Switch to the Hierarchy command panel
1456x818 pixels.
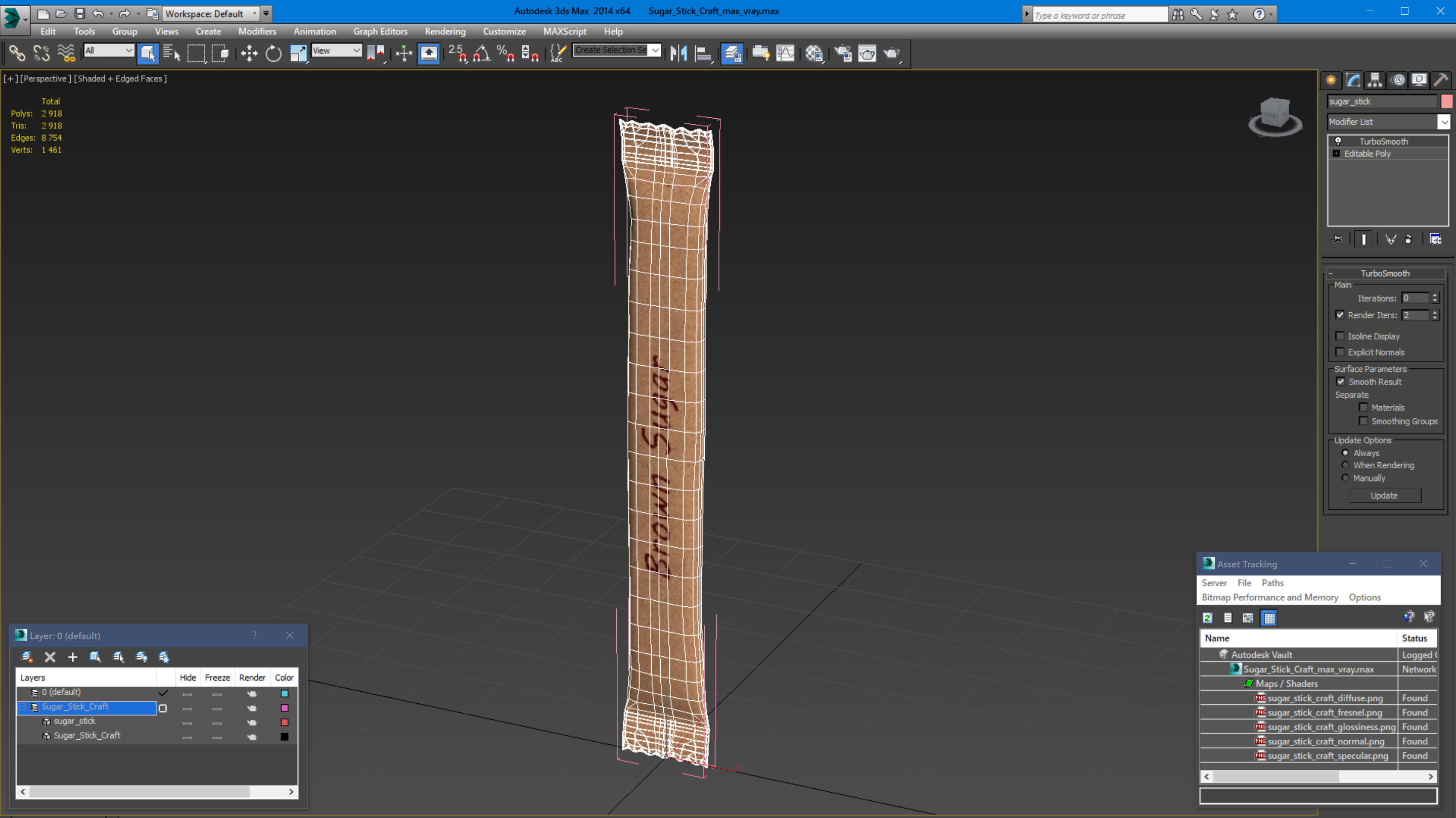1375,80
